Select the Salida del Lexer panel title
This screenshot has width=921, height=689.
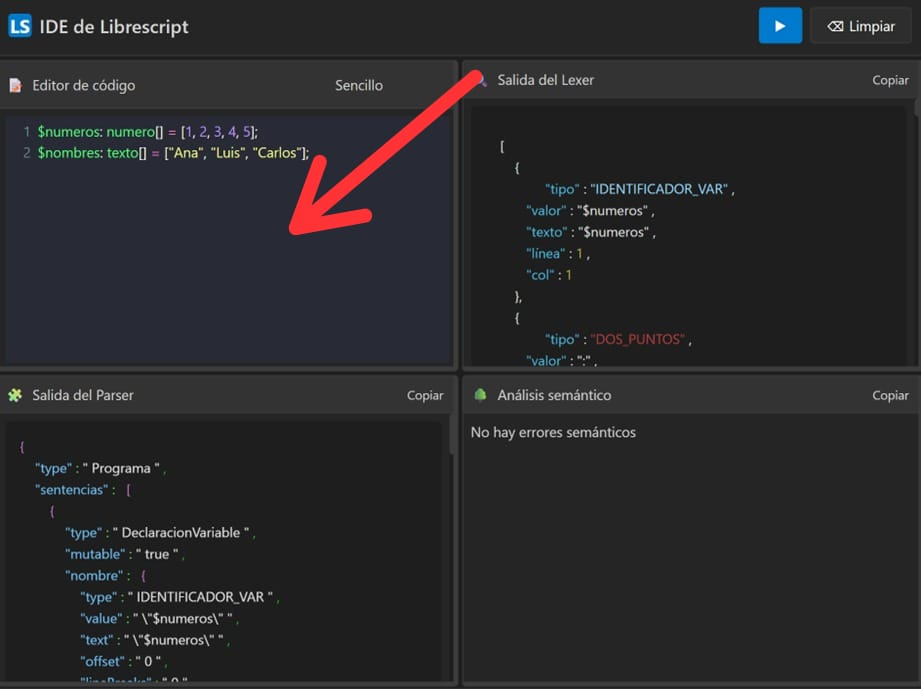546,80
